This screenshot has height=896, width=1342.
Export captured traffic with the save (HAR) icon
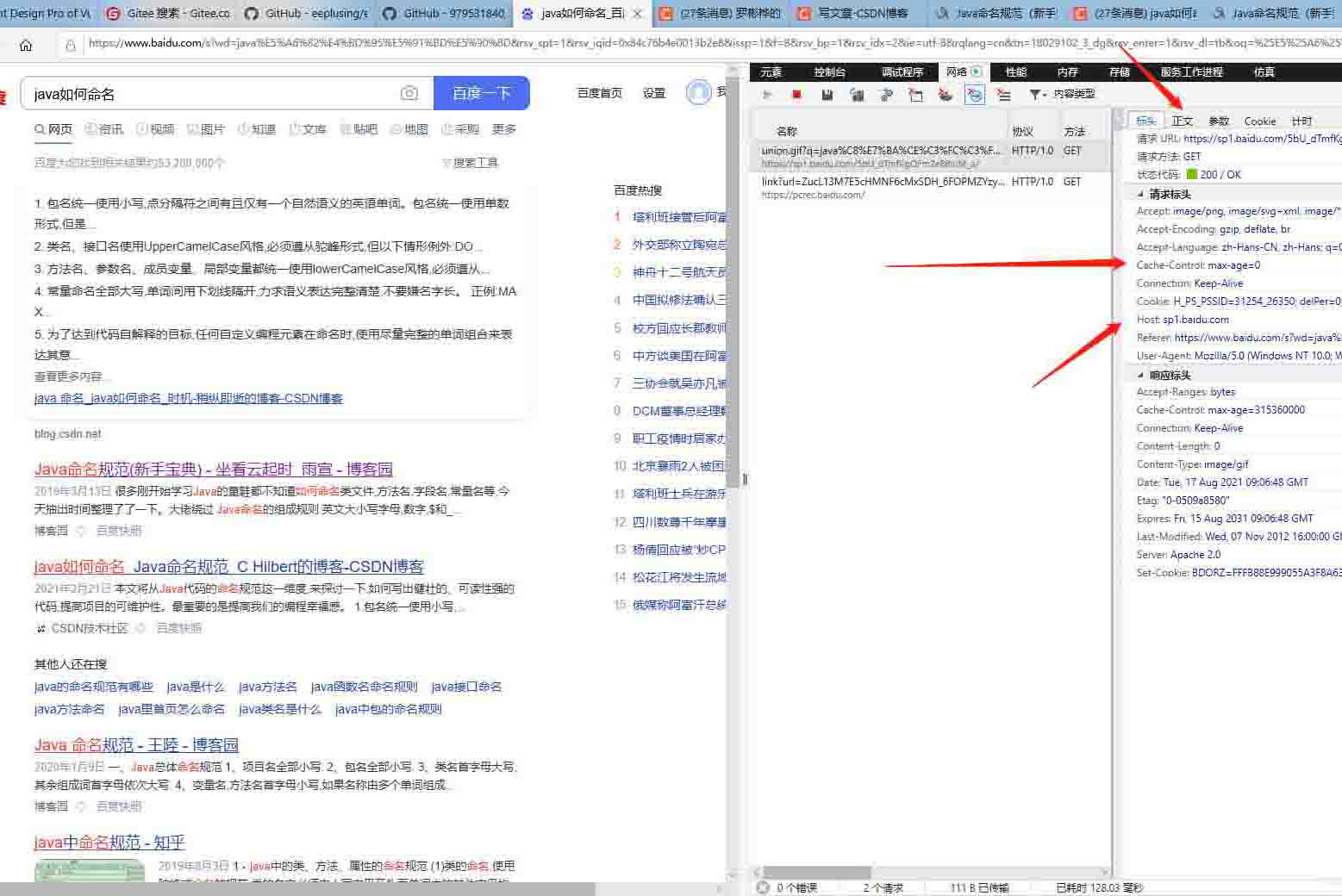tap(827, 95)
